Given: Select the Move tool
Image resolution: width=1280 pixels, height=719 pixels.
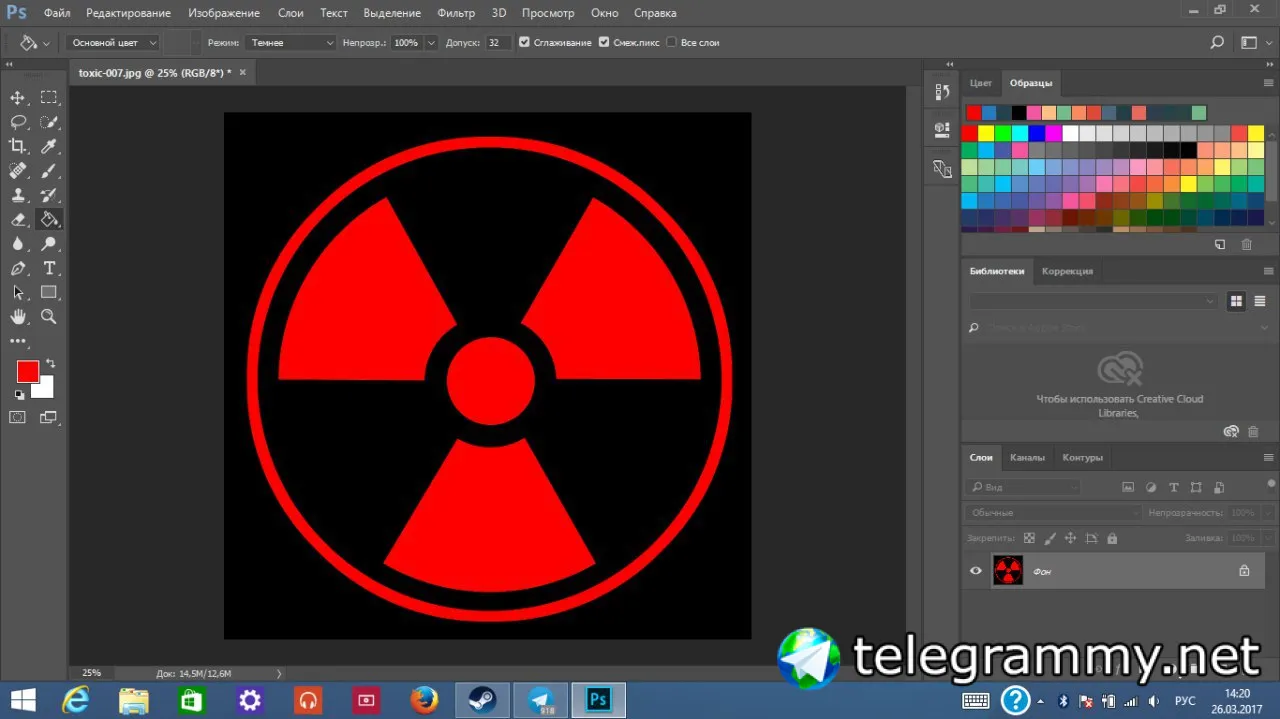Looking at the screenshot, I should [x=18, y=98].
